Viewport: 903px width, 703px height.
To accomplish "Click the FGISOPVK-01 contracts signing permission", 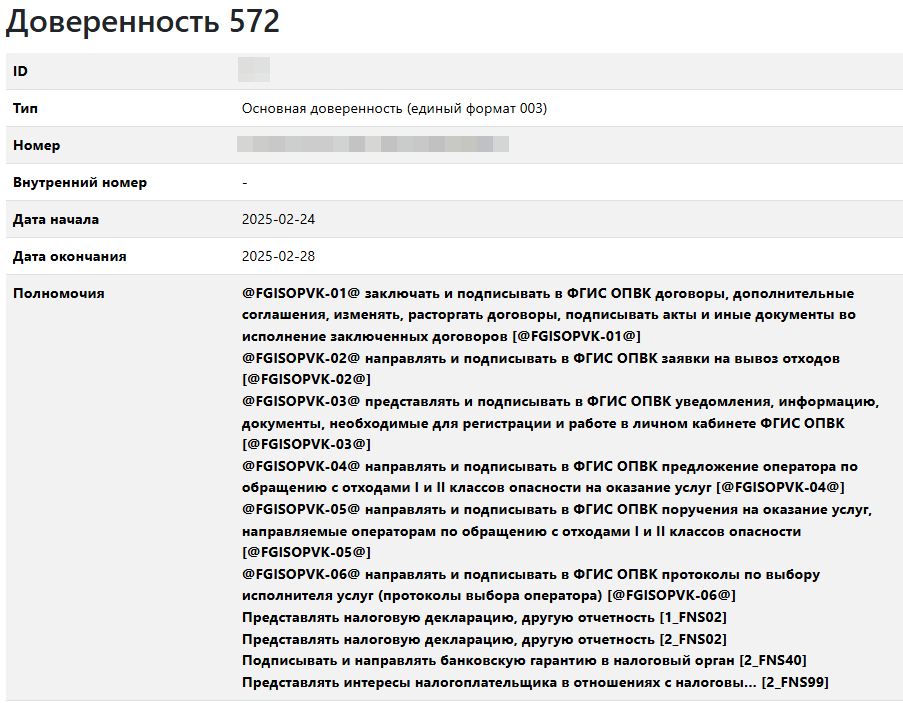I will point(548,314).
